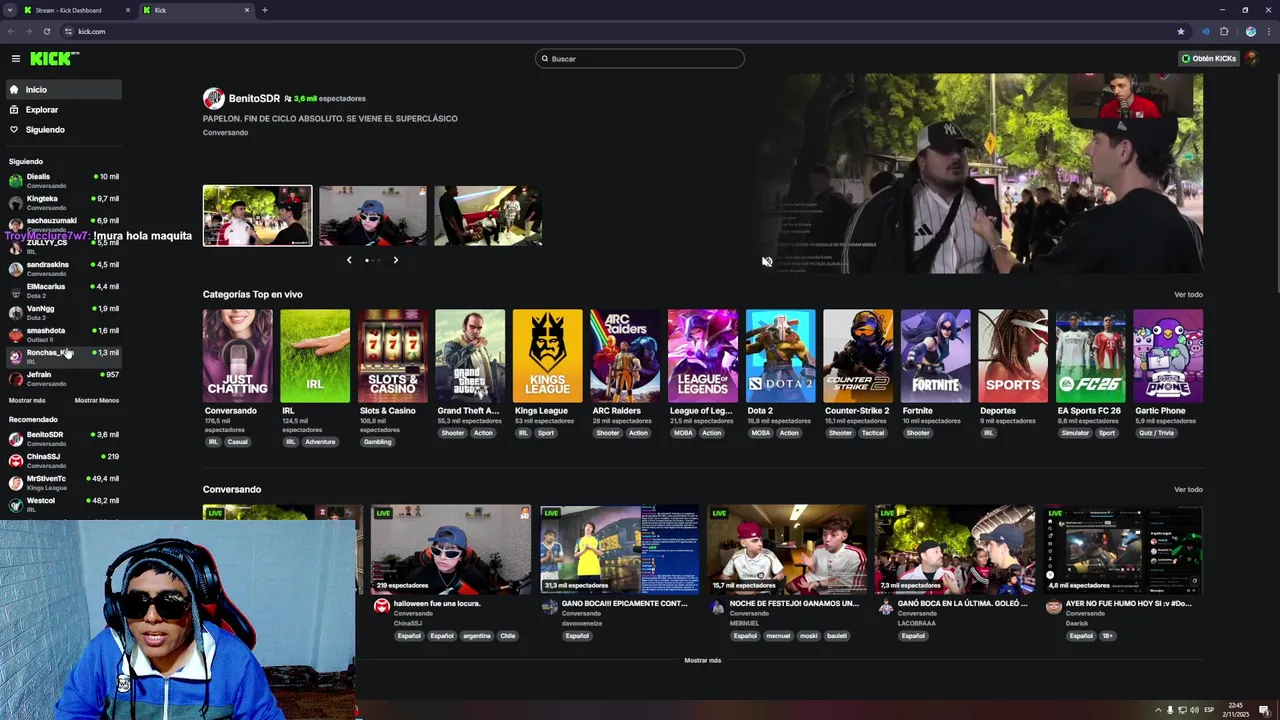Viewport: 1280px width, 720px height.
Task: Open Jefrain channel in sidebar
Action: tap(63, 379)
